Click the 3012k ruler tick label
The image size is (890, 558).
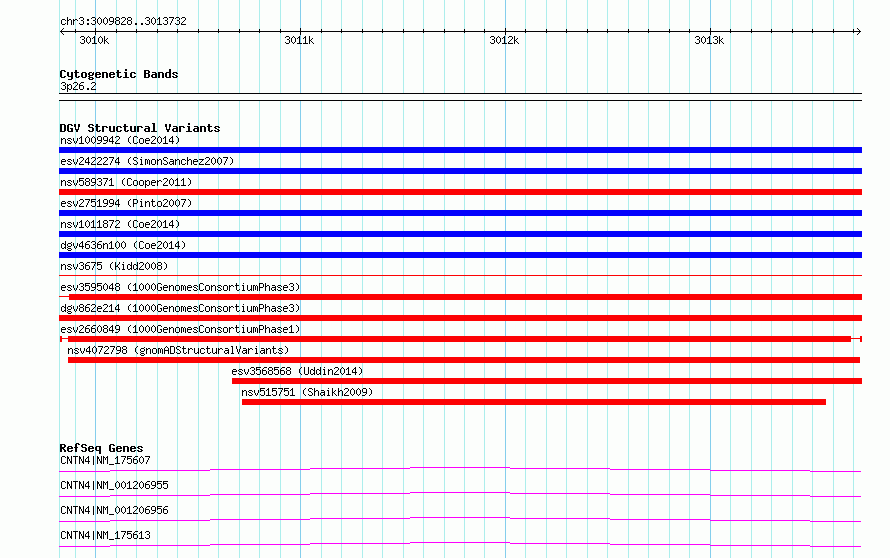pos(504,40)
